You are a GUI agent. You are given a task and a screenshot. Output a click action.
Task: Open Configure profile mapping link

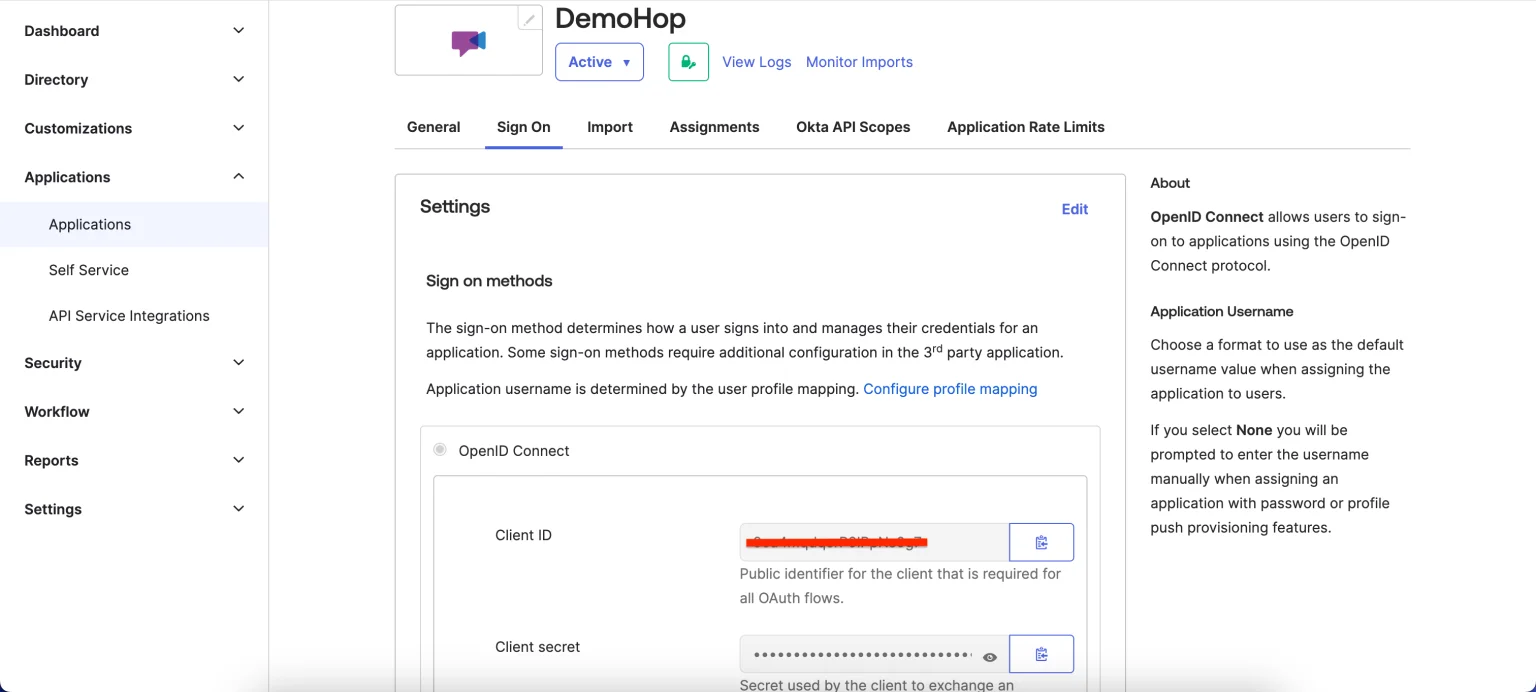[950, 389]
